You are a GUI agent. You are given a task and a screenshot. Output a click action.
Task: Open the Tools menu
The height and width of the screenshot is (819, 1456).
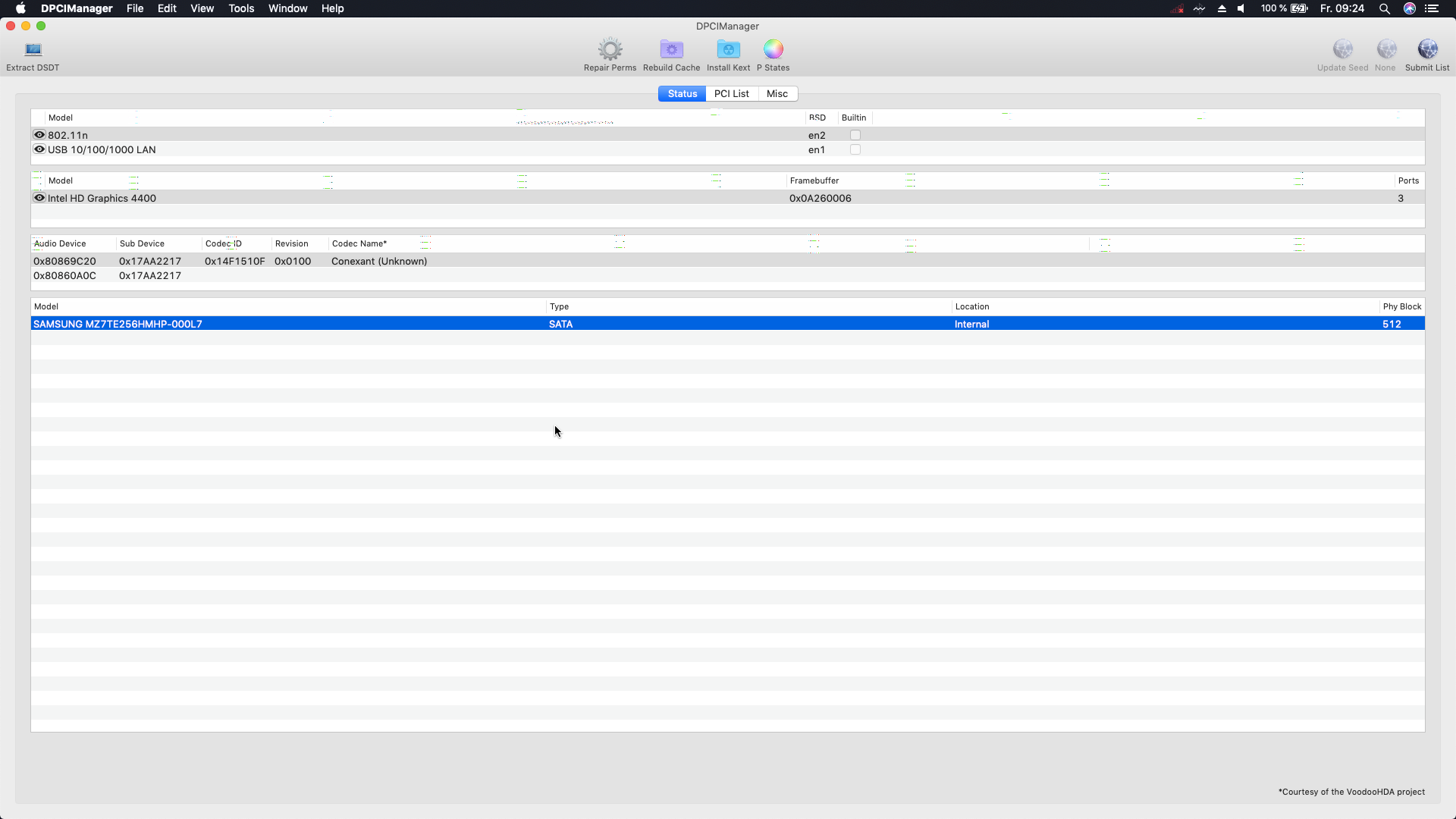coord(241,8)
